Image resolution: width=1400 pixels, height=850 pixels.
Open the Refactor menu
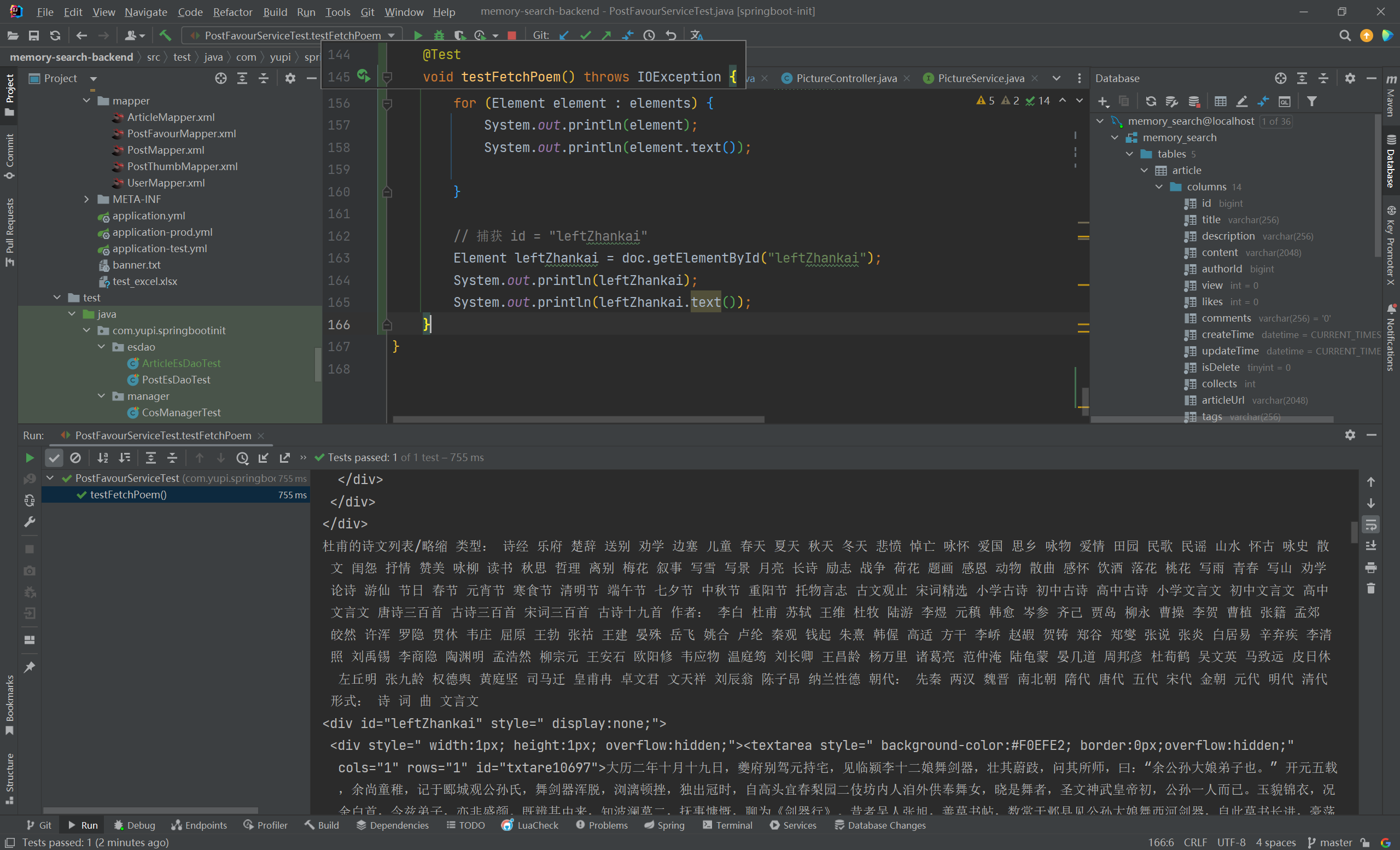[x=232, y=12]
